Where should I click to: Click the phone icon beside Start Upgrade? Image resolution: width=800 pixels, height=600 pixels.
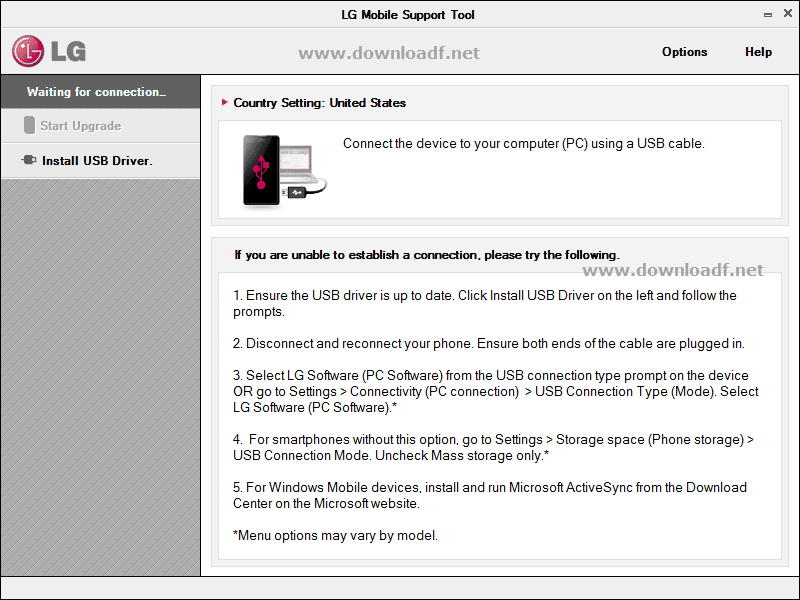pos(29,125)
